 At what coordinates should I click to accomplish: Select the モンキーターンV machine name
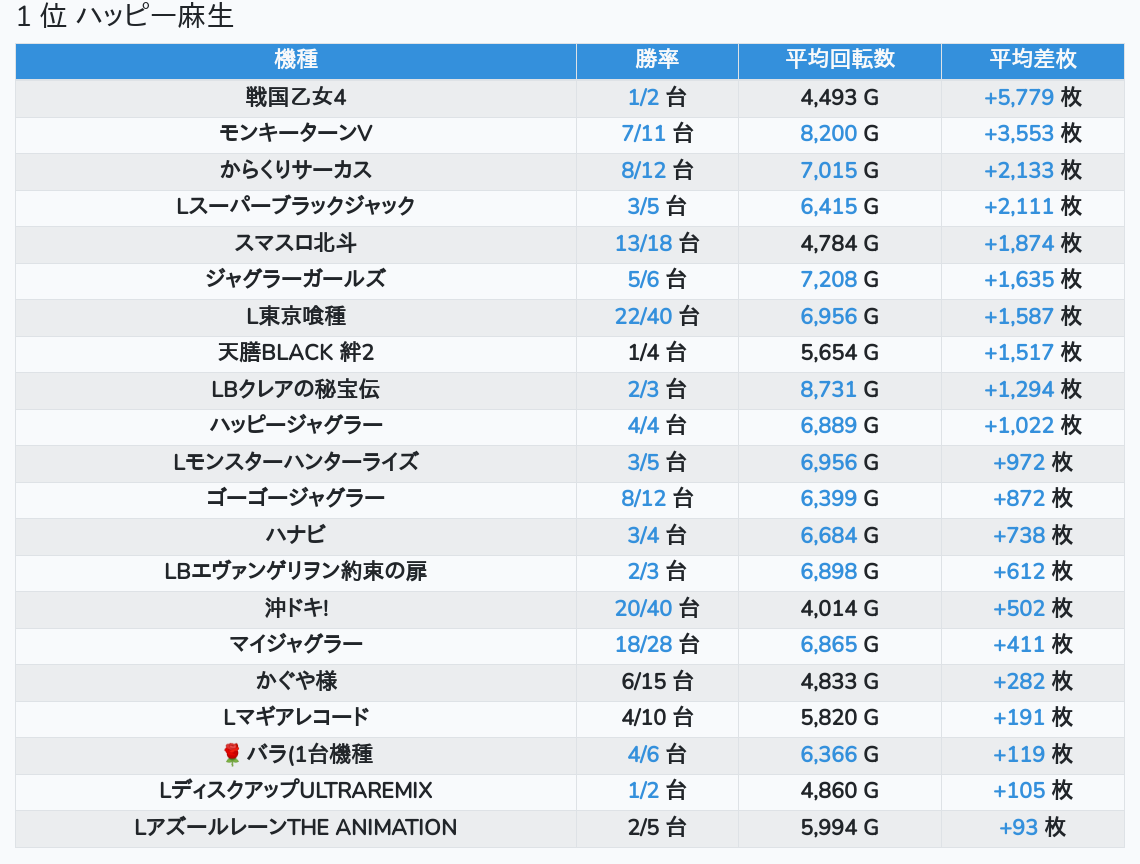point(296,134)
